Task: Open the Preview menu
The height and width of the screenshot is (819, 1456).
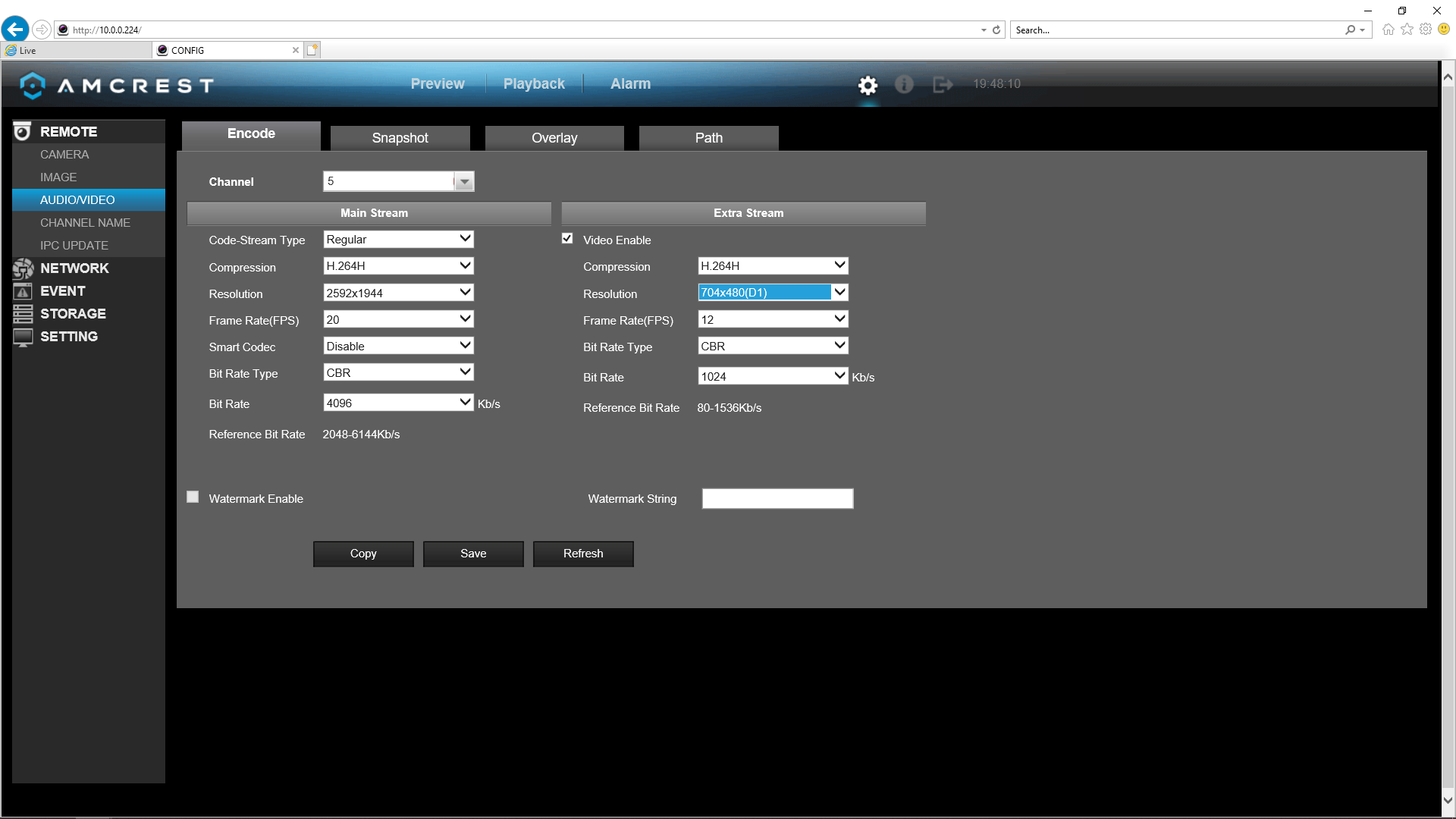Action: click(x=438, y=84)
